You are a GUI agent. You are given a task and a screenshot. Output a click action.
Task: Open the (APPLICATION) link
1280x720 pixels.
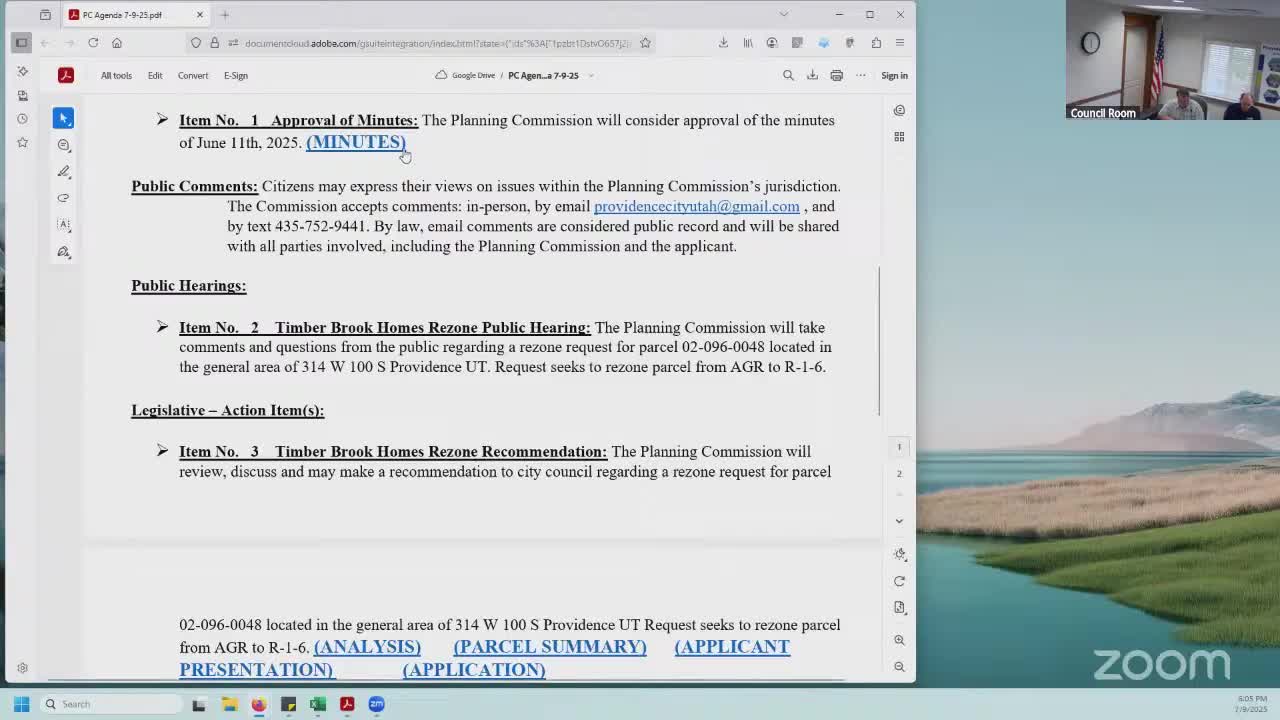pos(474,670)
